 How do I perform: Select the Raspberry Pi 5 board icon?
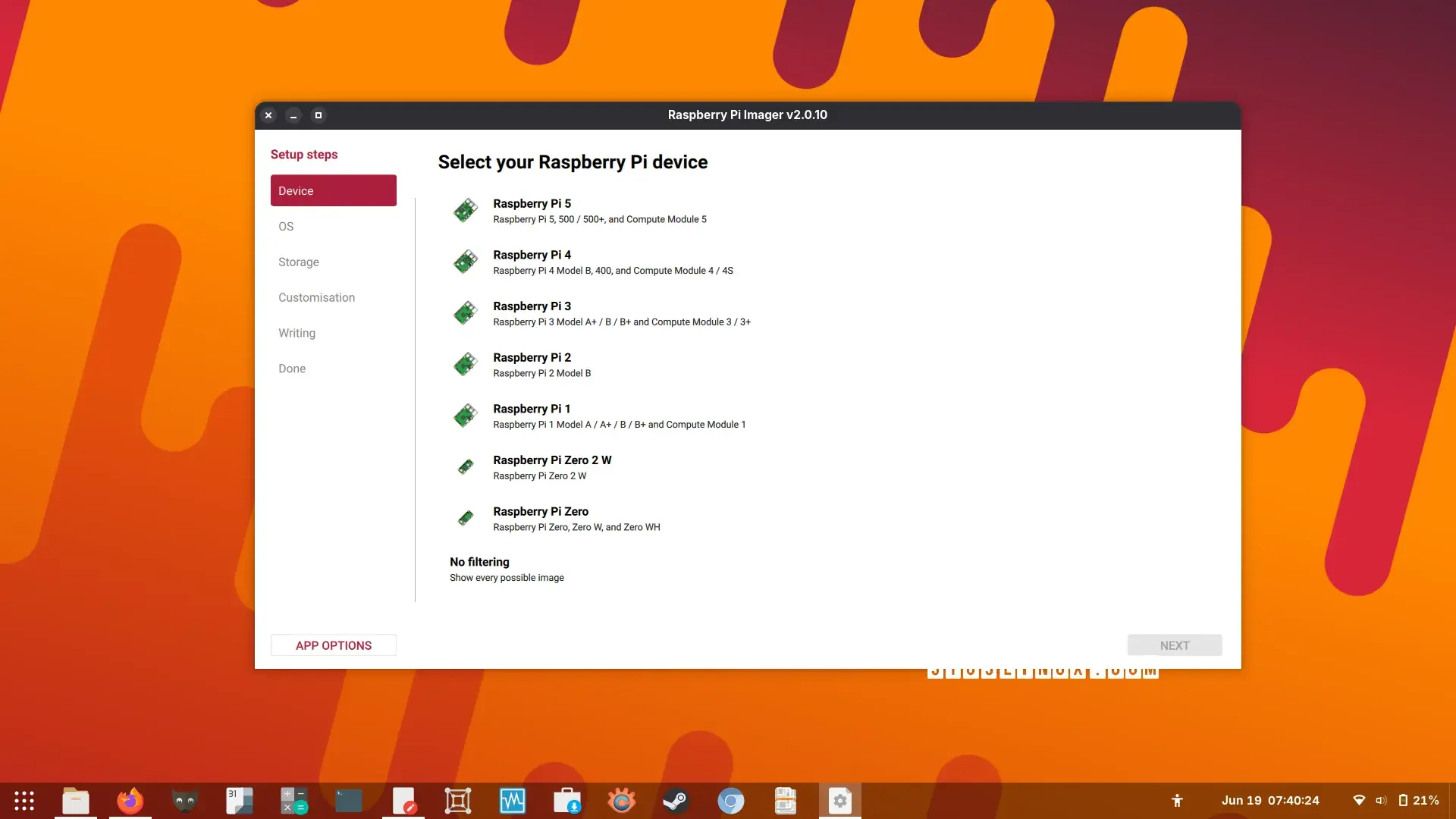pos(466,211)
